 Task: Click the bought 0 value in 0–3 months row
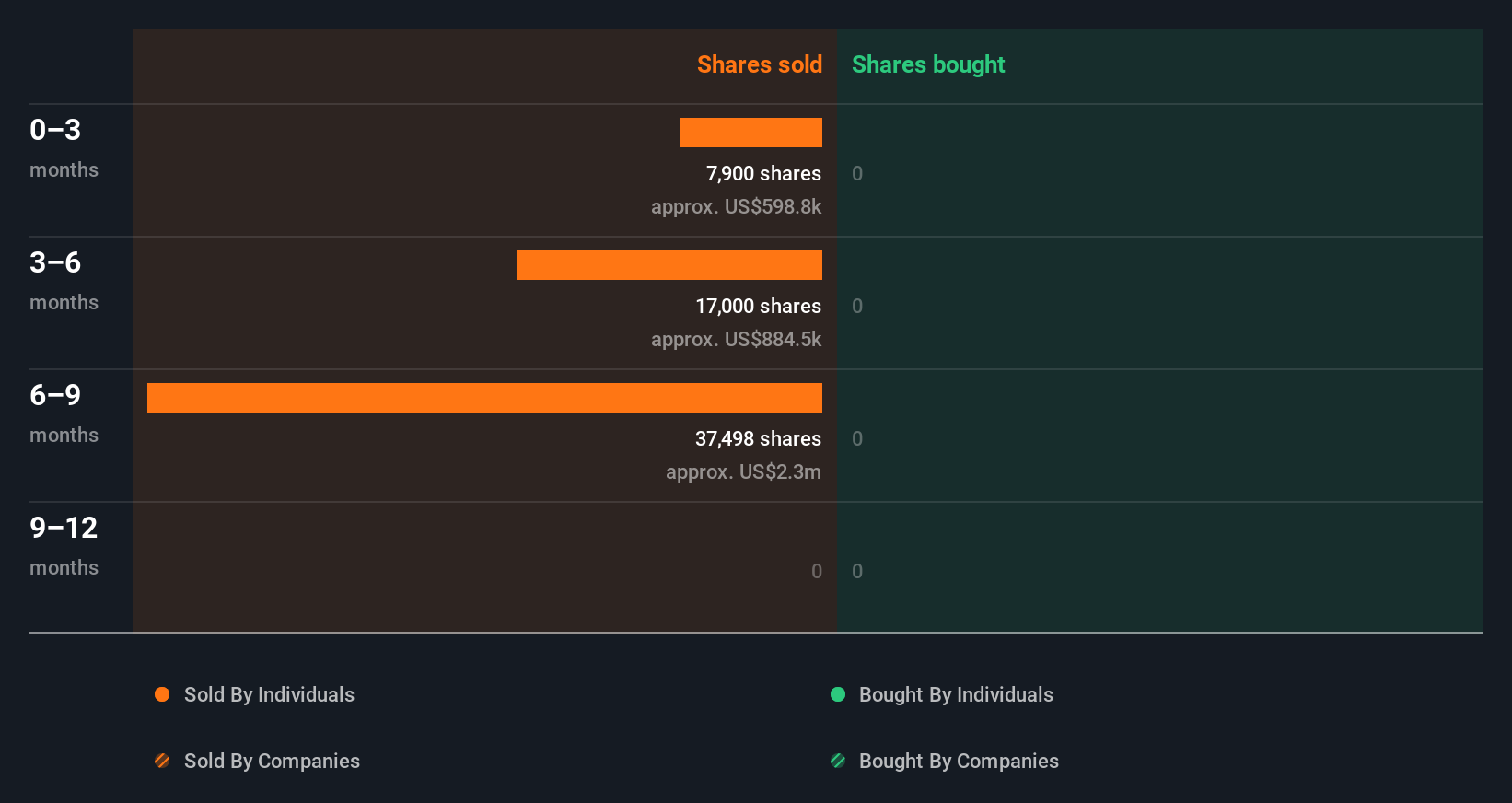pos(857,173)
